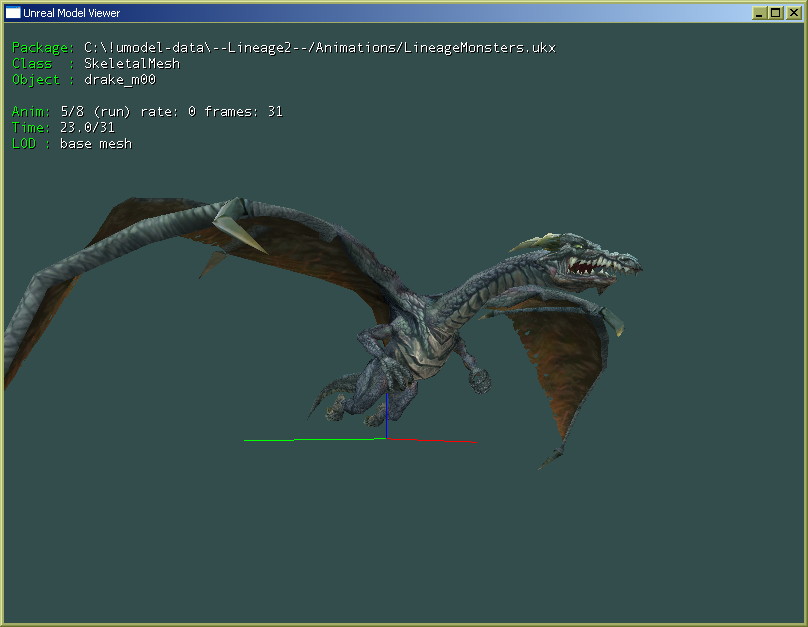Click the 'base mesh' LOD value
808x627 pixels.
pyautogui.click(x=96, y=144)
